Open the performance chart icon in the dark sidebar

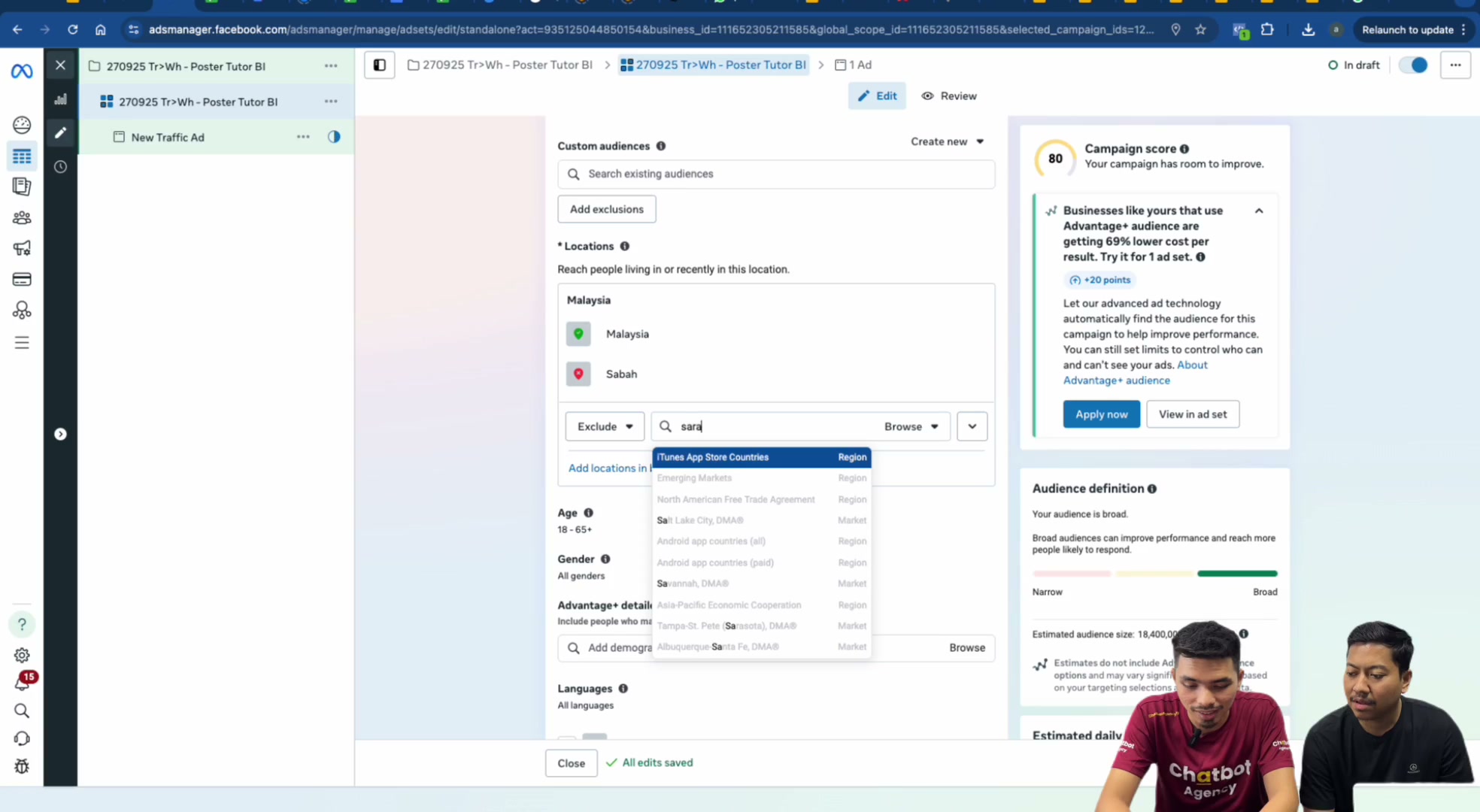click(x=60, y=99)
